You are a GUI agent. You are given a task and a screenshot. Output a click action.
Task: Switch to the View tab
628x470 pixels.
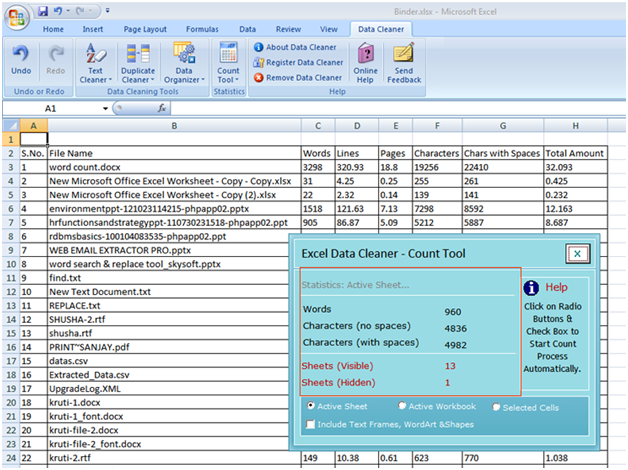click(328, 29)
